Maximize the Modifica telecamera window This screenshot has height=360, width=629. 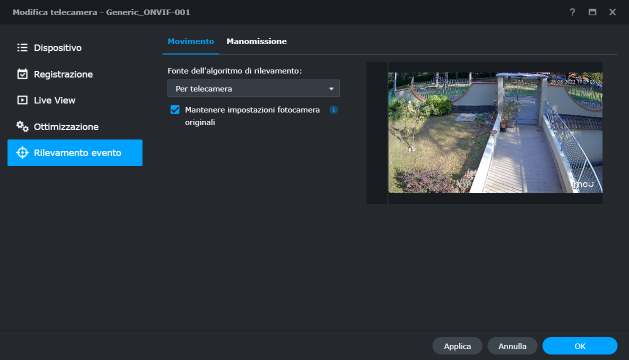[x=592, y=12]
